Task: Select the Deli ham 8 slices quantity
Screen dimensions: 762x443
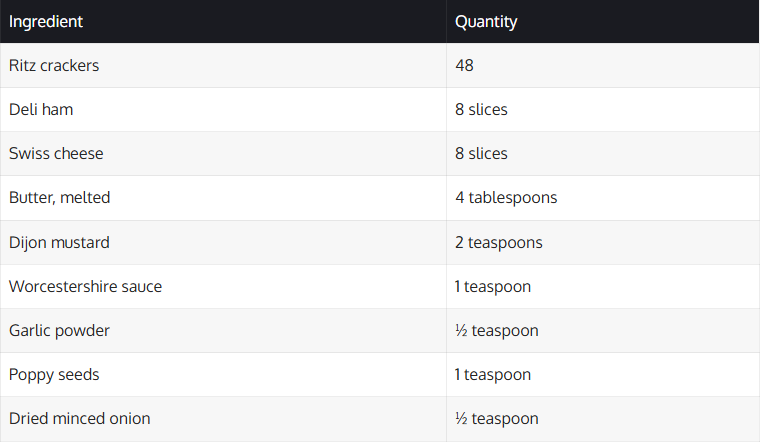Action: coord(481,109)
